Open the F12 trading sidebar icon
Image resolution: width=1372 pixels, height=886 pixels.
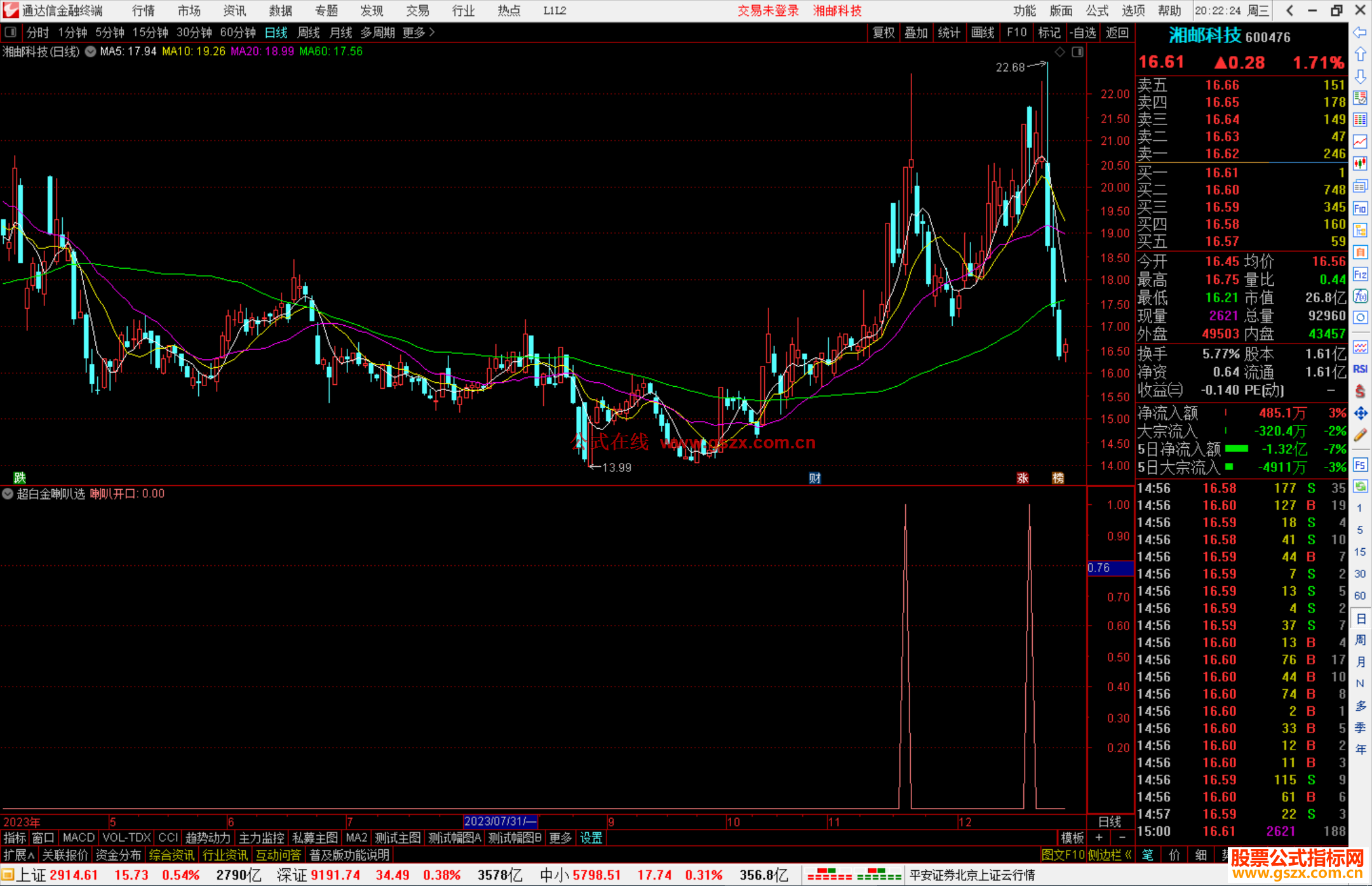(1360, 274)
